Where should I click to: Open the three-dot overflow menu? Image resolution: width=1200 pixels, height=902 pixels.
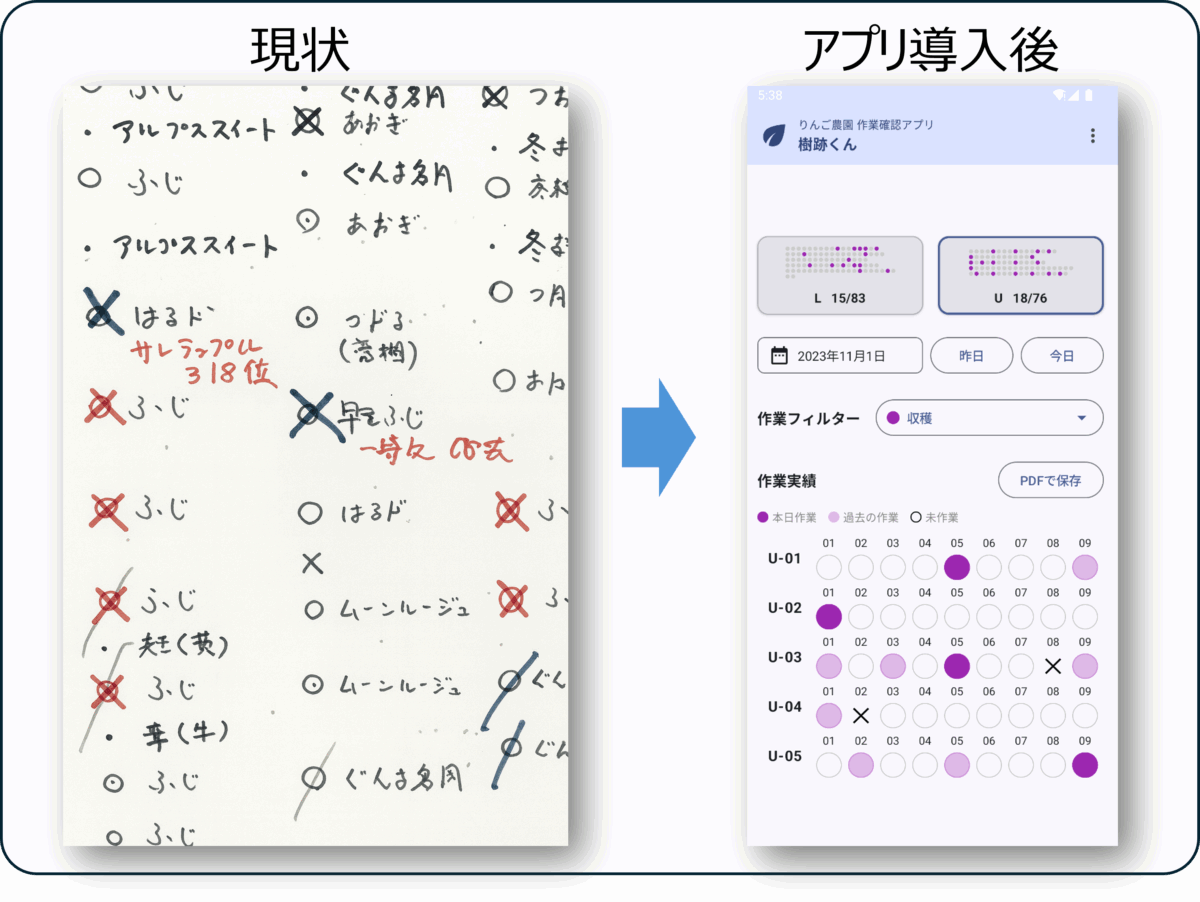tap(1092, 136)
